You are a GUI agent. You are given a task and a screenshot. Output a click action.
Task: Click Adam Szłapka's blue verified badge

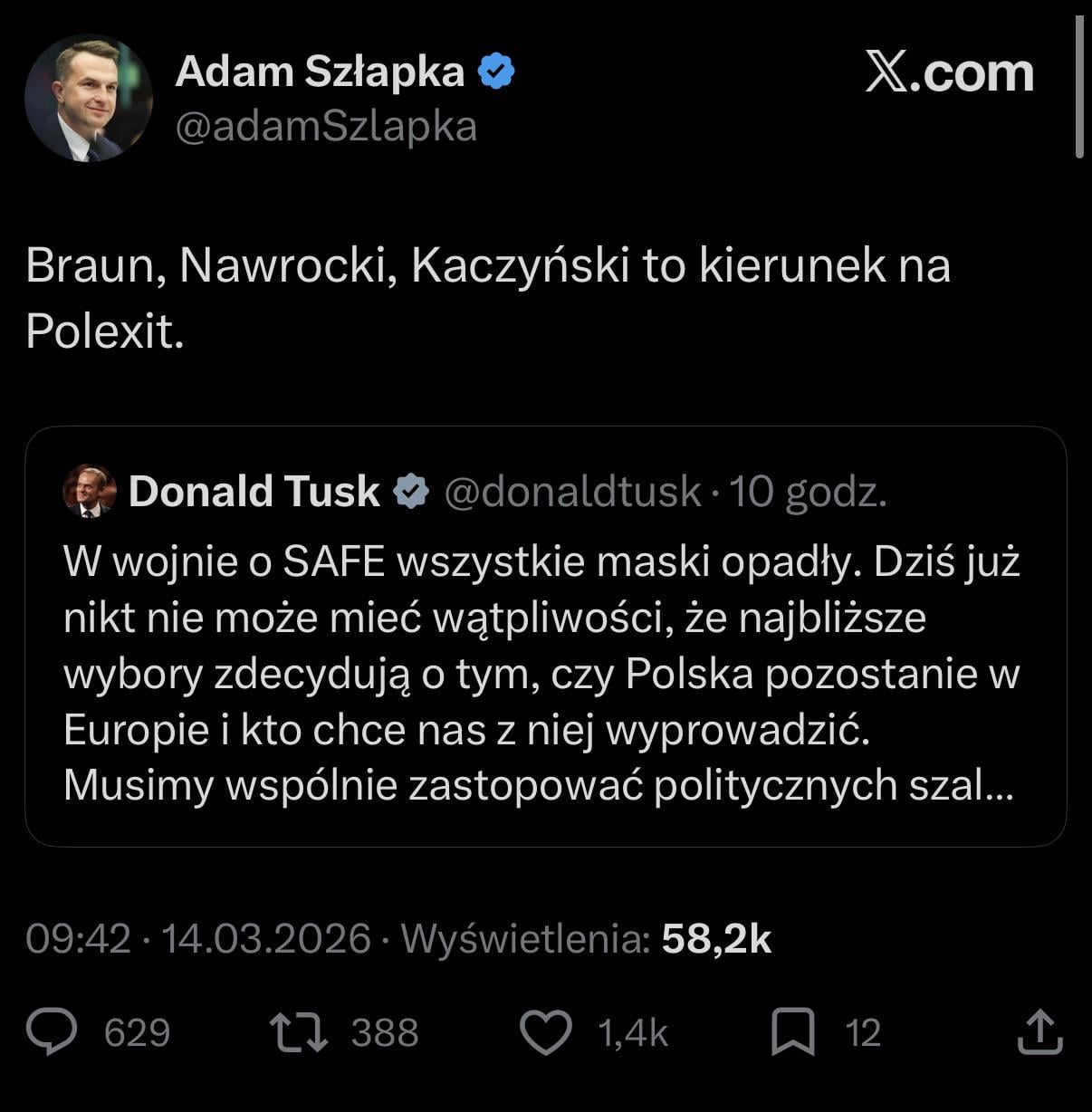(496, 72)
